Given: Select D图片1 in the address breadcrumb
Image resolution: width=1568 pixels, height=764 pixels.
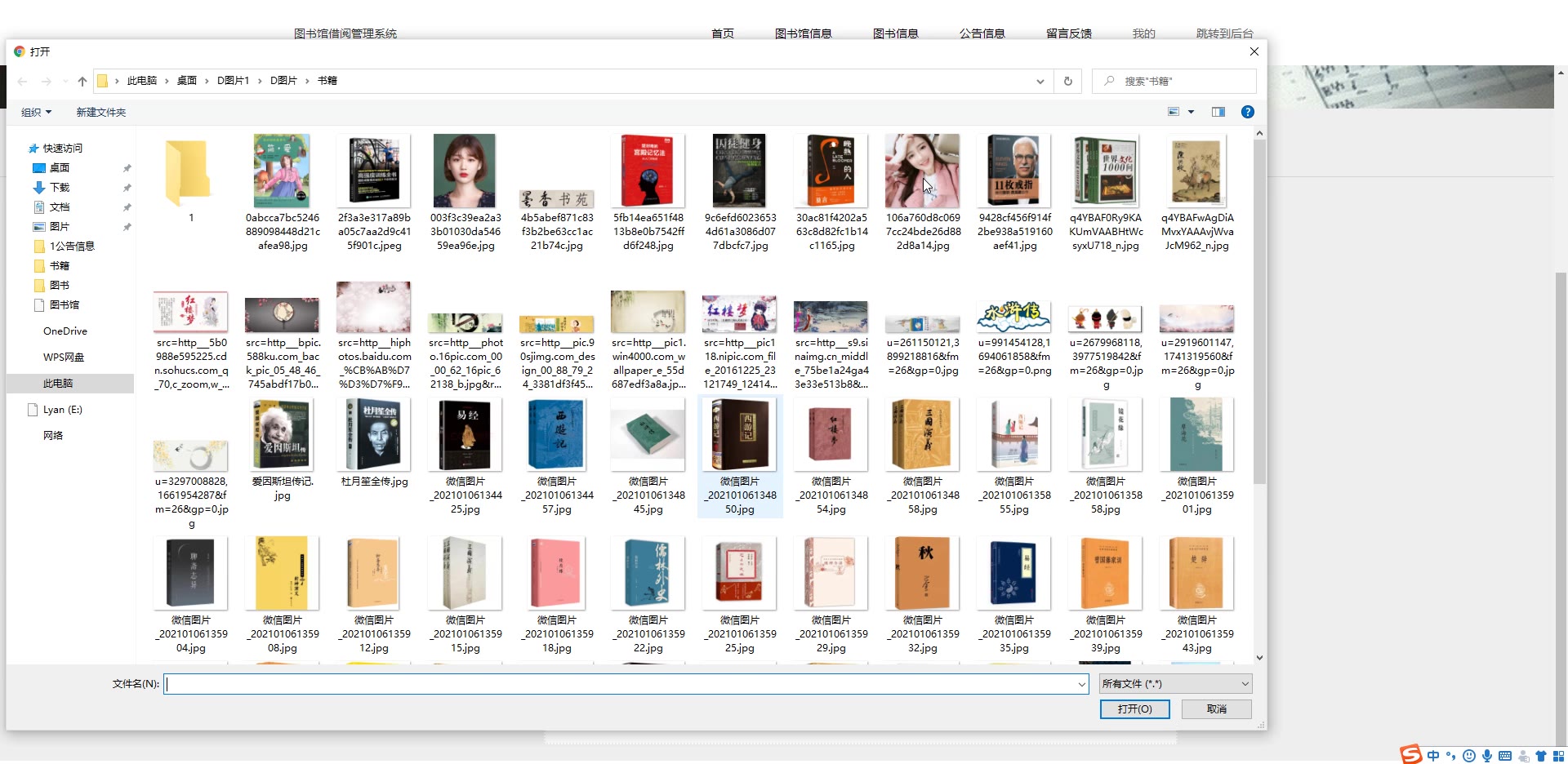Looking at the screenshot, I should point(233,81).
